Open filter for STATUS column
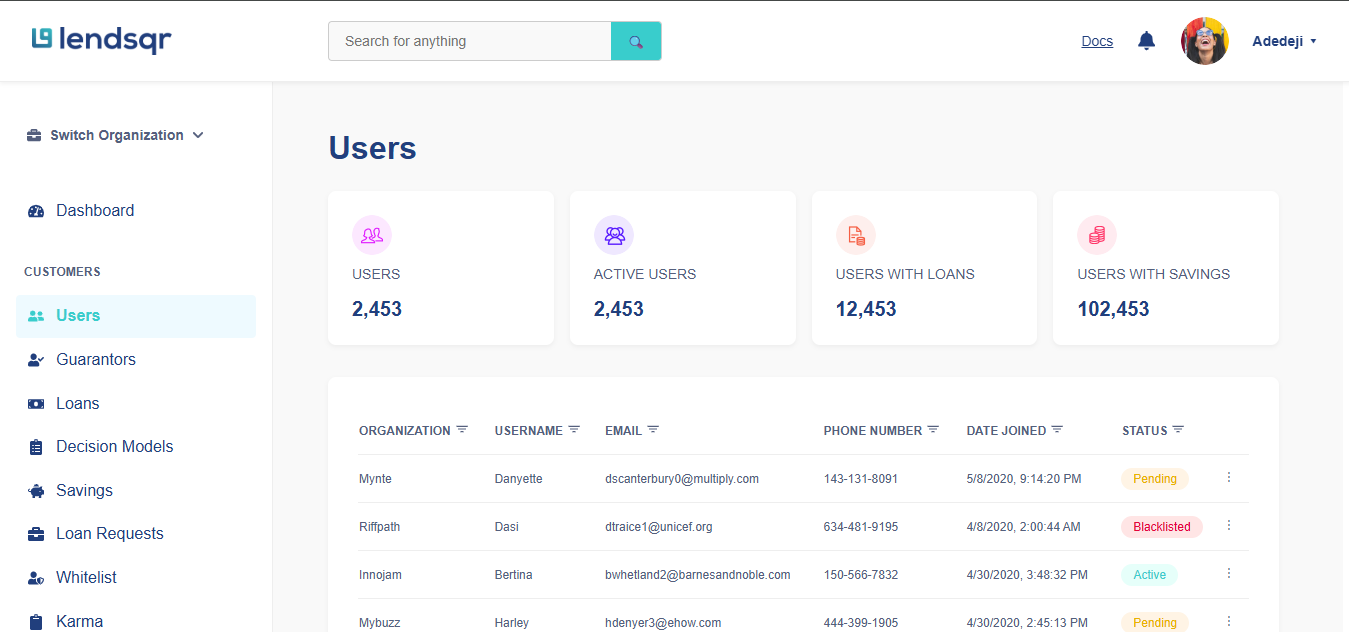 pyautogui.click(x=1178, y=430)
